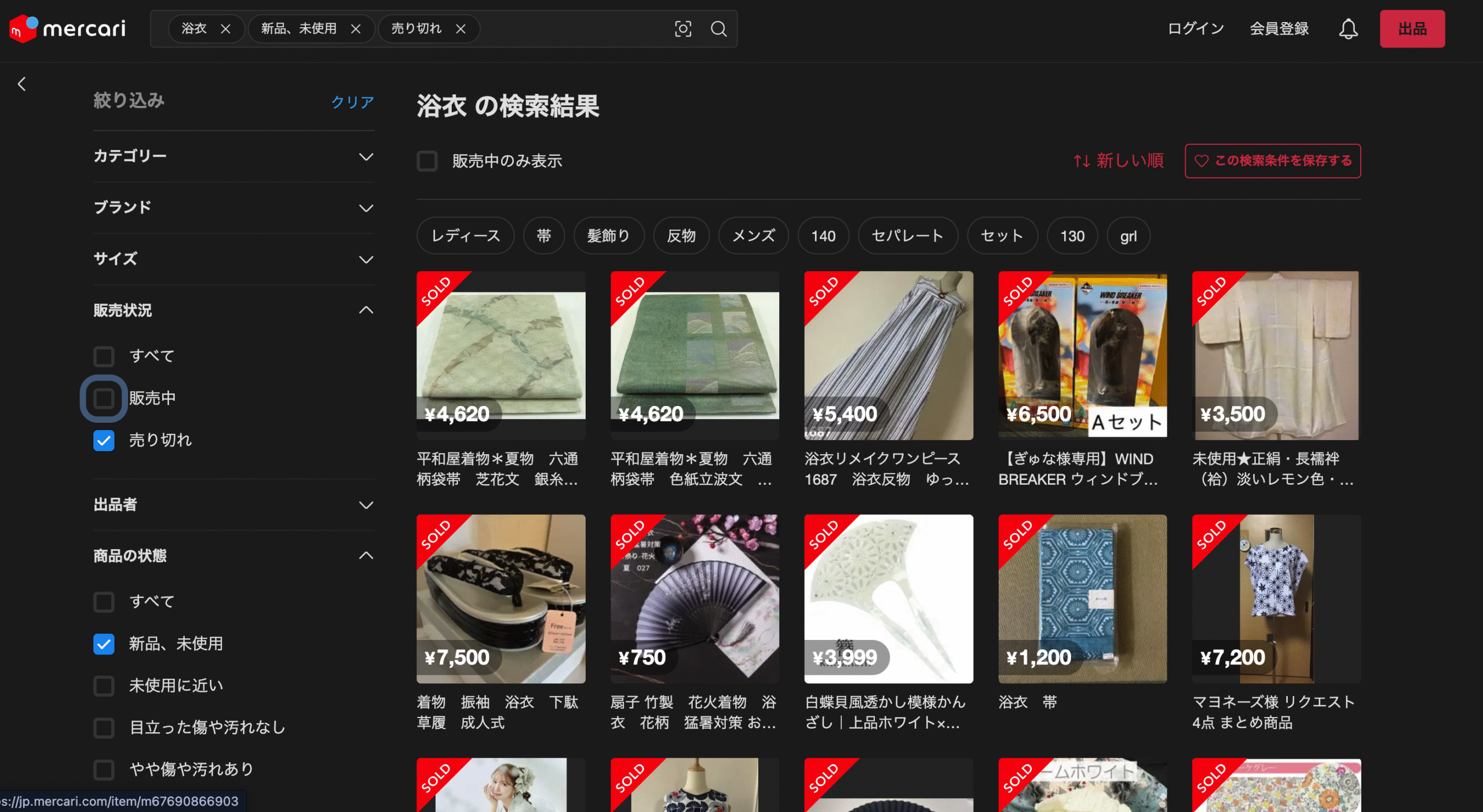Screen dimensions: 1483x812
Task: Click the heart icon in save search button
Action: point(1201,161)
